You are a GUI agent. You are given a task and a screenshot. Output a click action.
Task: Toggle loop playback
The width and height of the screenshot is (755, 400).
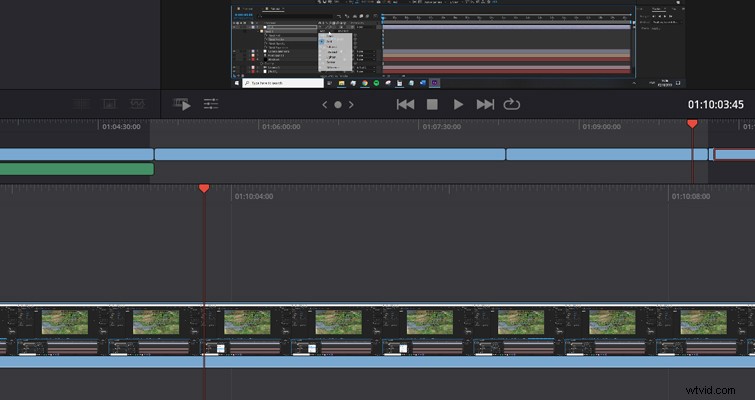point(511,104)
